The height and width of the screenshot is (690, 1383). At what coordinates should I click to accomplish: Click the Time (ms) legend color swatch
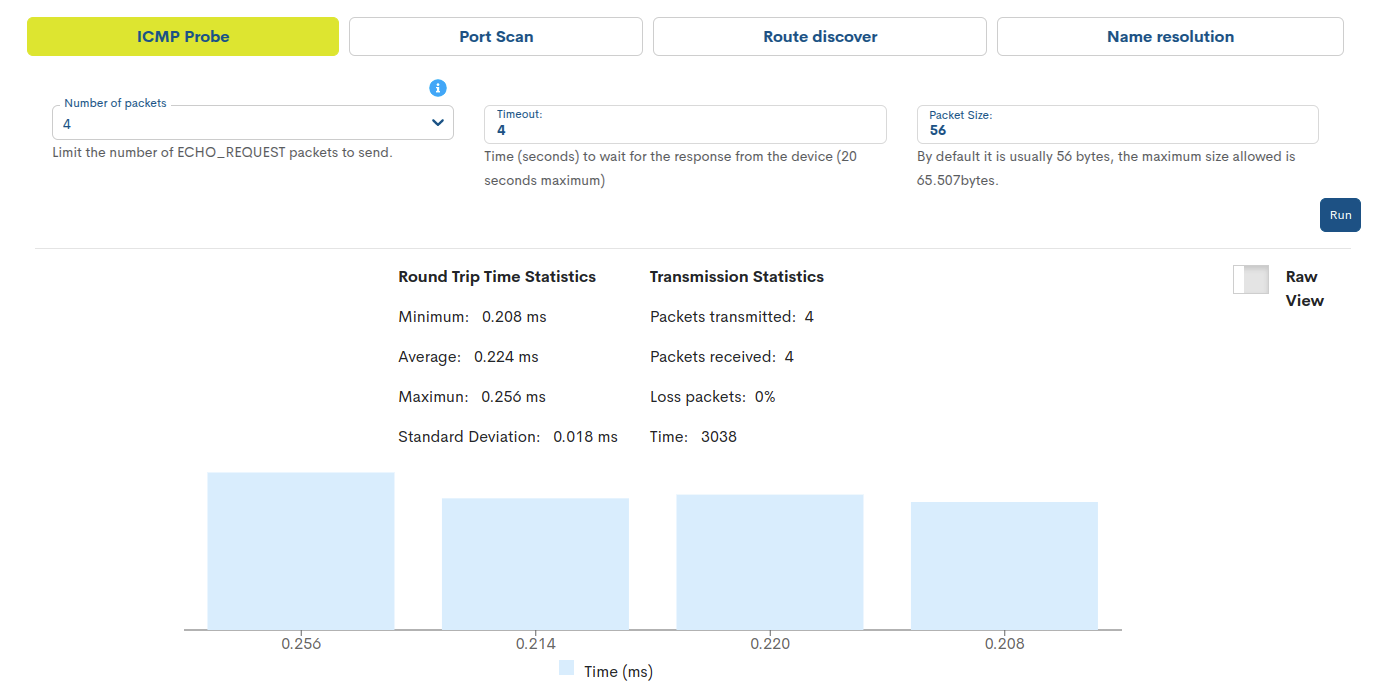pos(567,668)
